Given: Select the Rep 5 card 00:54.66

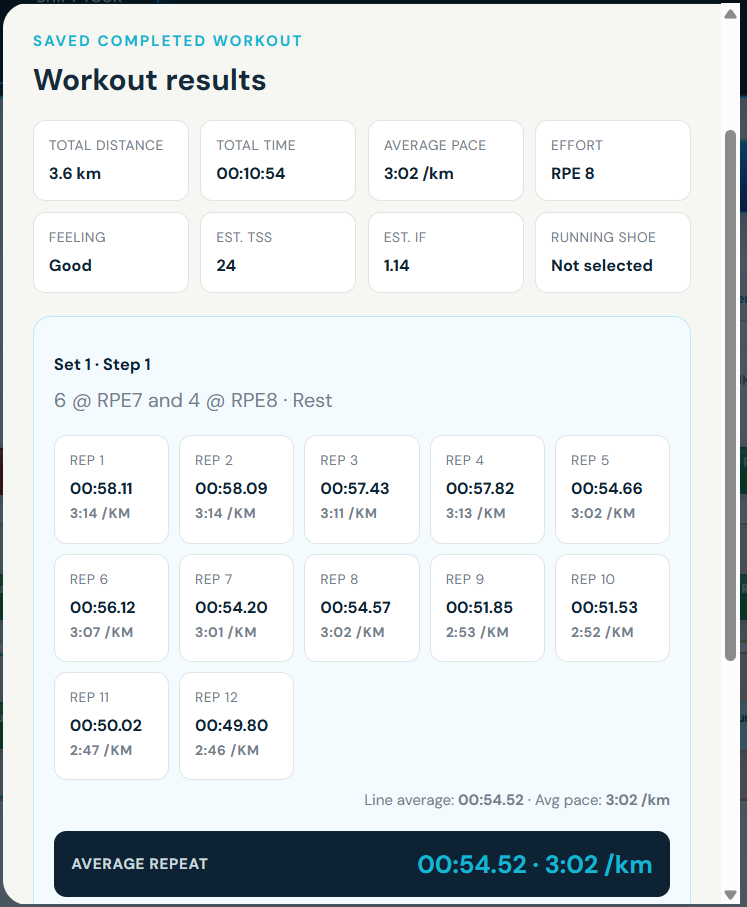Looking at the screenshot, I should 612,489.
